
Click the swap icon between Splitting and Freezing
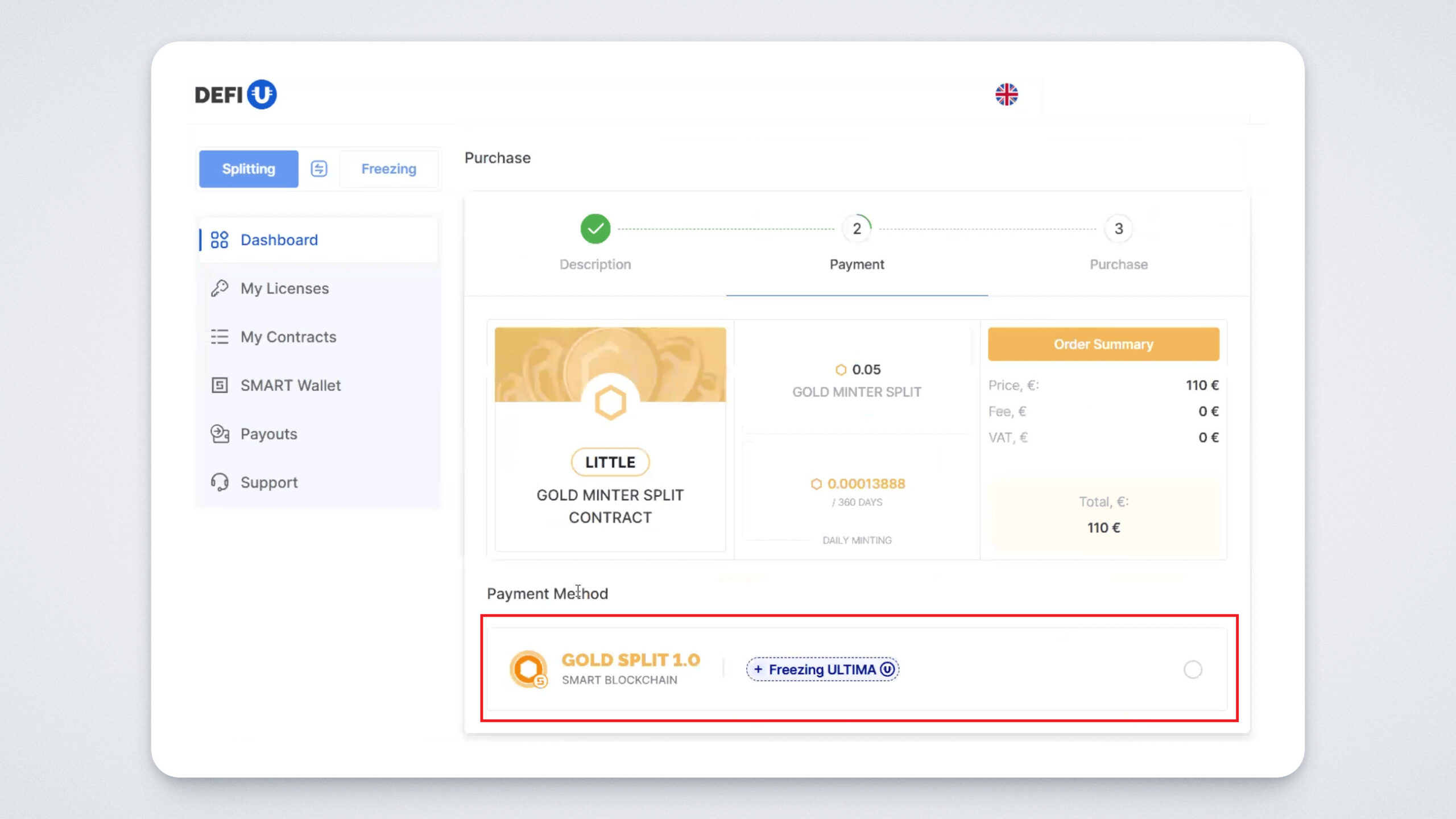coord(318,169)
